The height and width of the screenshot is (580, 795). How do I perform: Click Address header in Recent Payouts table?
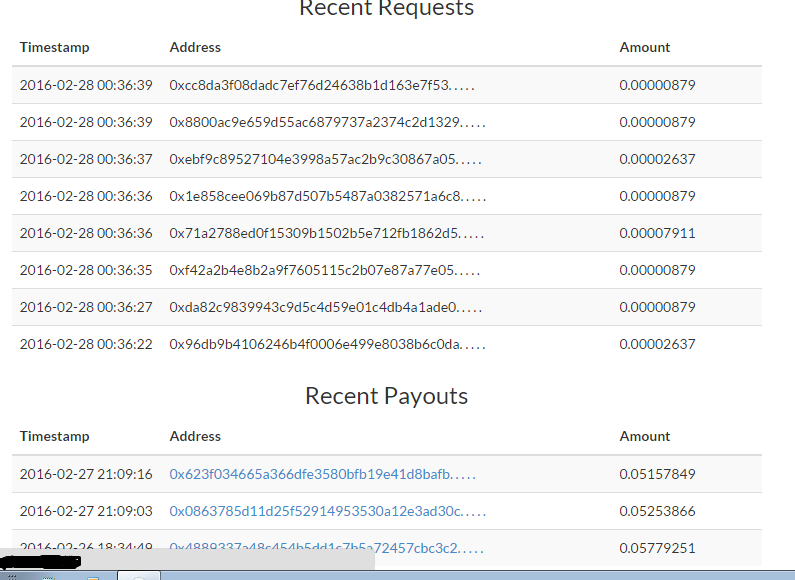pyautogui.click(x=195, y=437)
